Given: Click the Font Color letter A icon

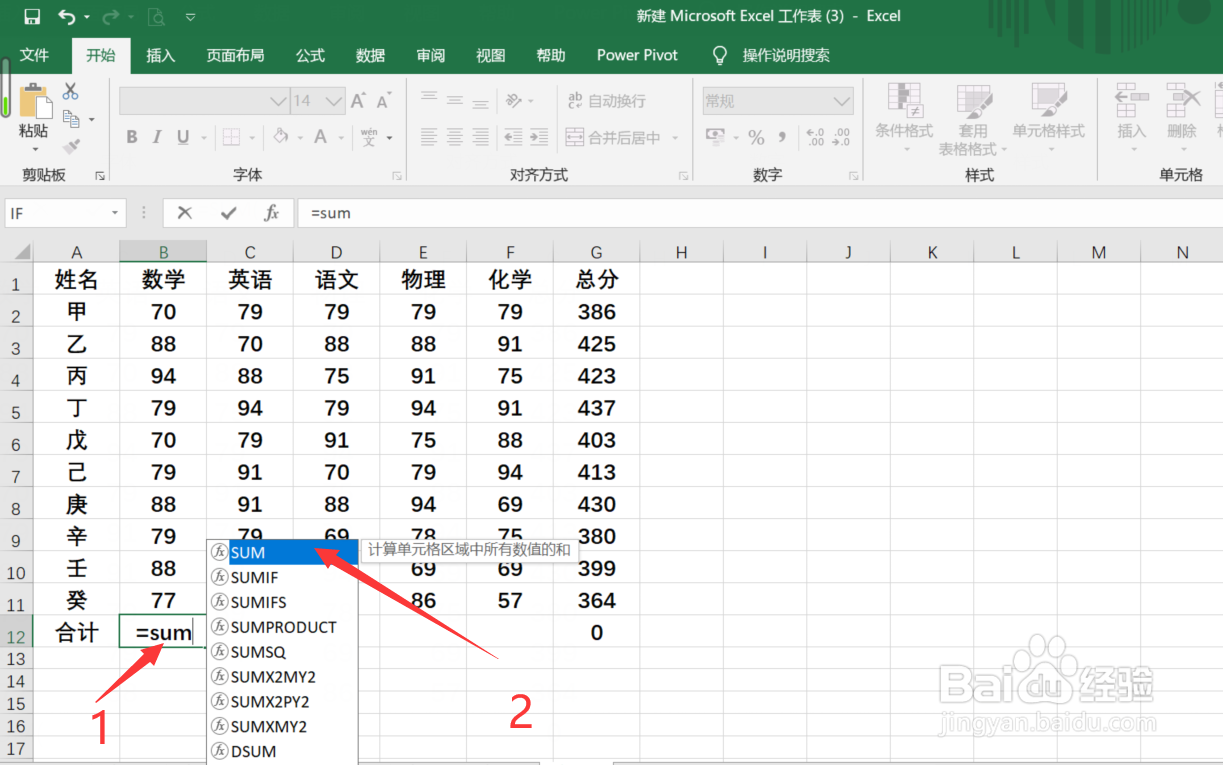Looking at the screenshot, I should coord(321,137).
